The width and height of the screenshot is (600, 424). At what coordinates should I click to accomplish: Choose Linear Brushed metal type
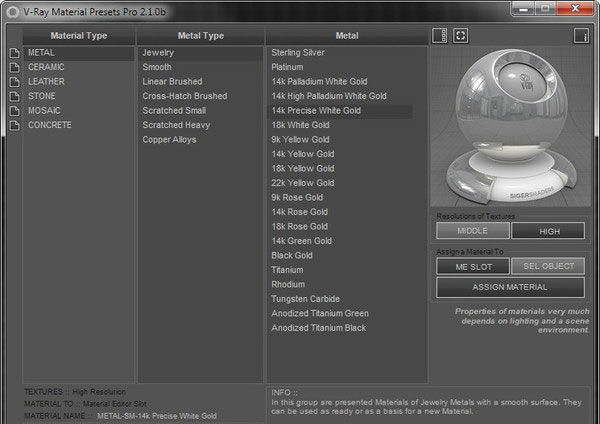[x=201, y=82]
